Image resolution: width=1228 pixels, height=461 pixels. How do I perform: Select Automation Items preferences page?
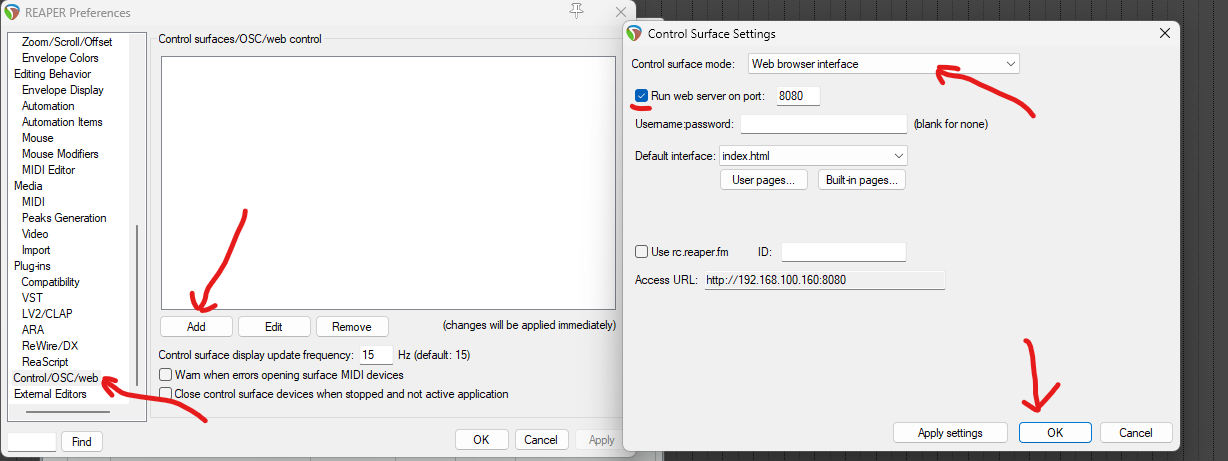62,122
